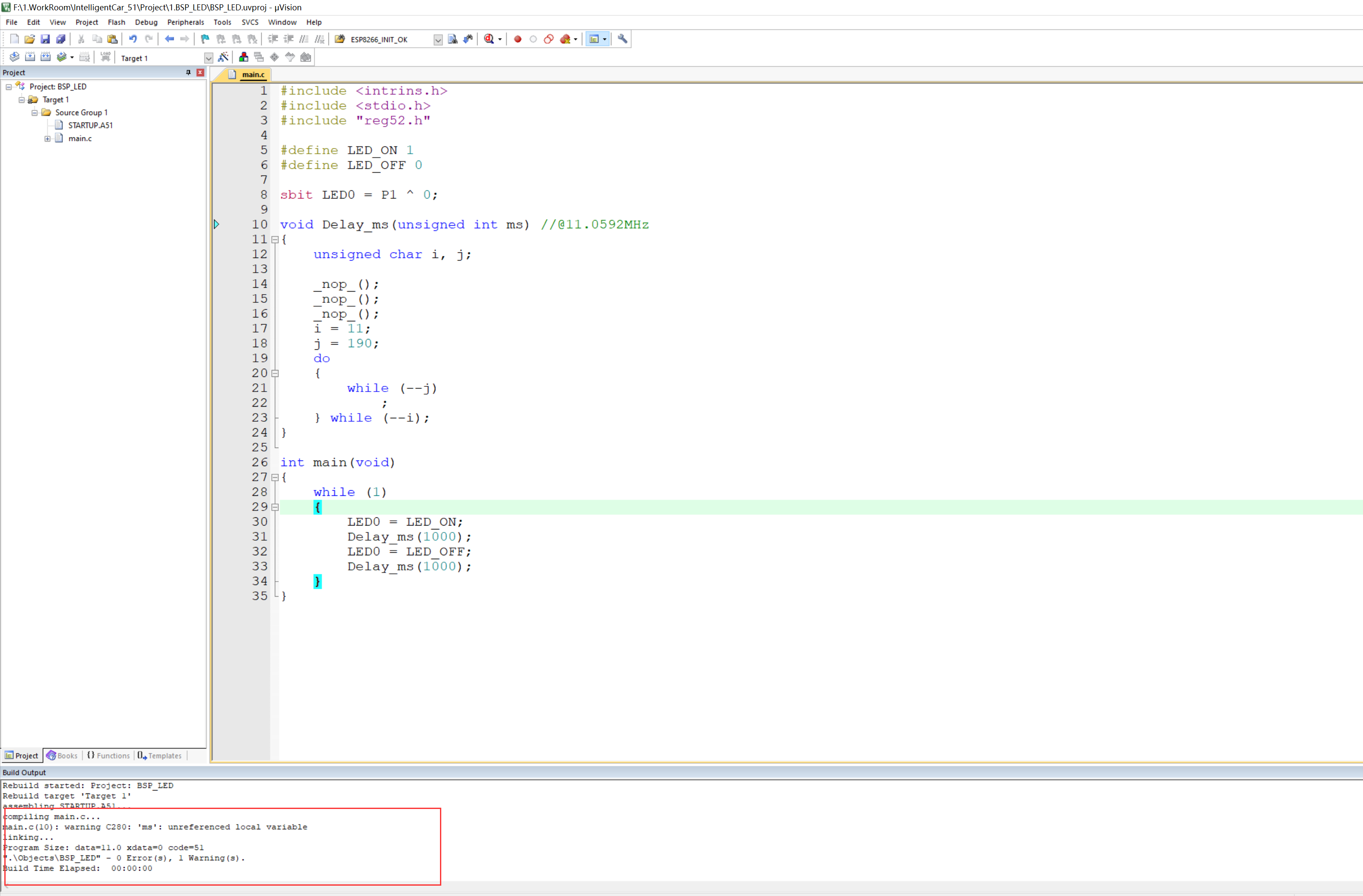Collapse the do-block fold on line 20
Image resolution: width=1363 pixels, height=896 pixels.
pyautogui.click(x=275, y=373)
